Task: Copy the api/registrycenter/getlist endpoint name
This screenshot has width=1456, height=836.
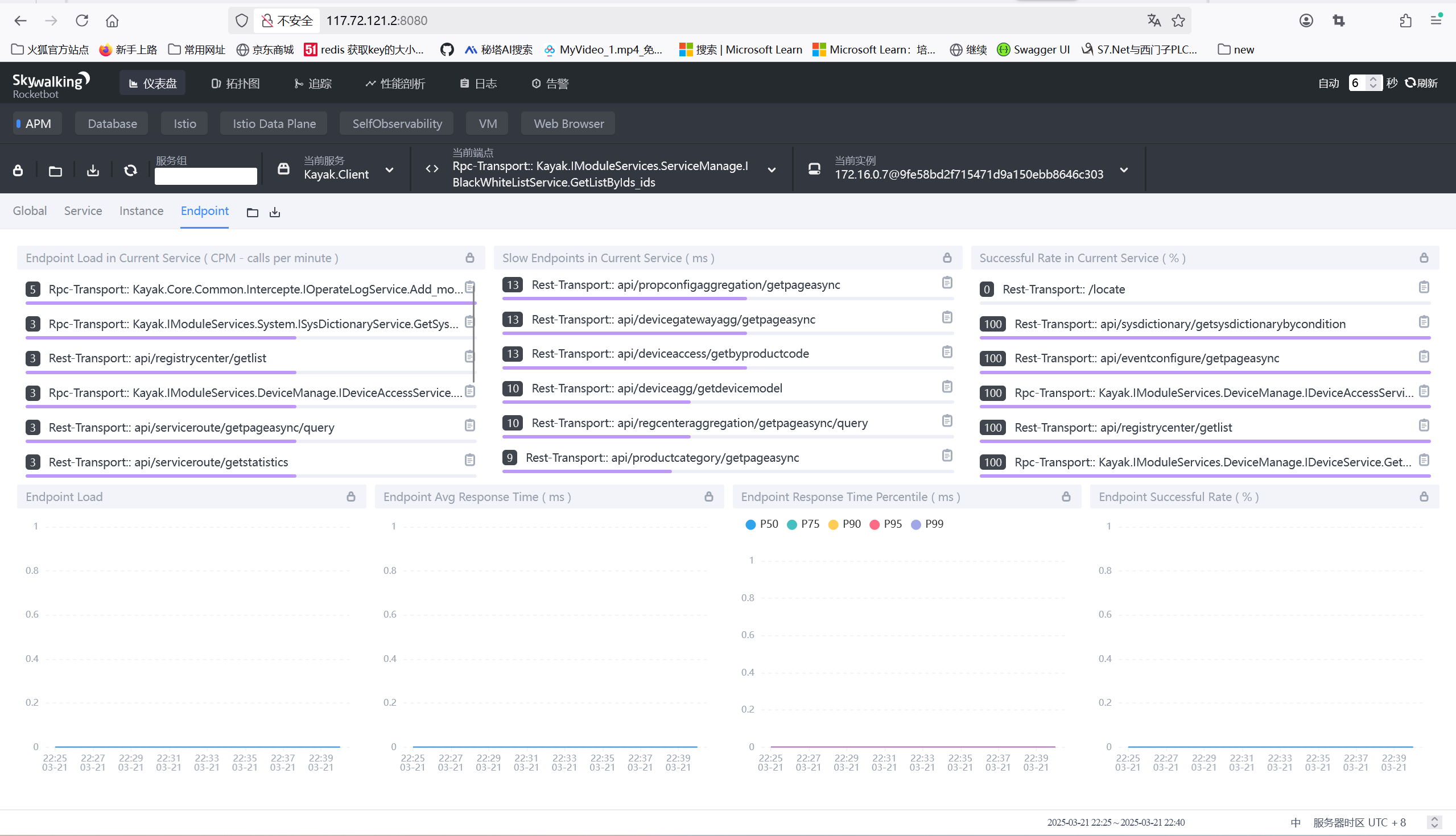Action: tap(469, 357)
